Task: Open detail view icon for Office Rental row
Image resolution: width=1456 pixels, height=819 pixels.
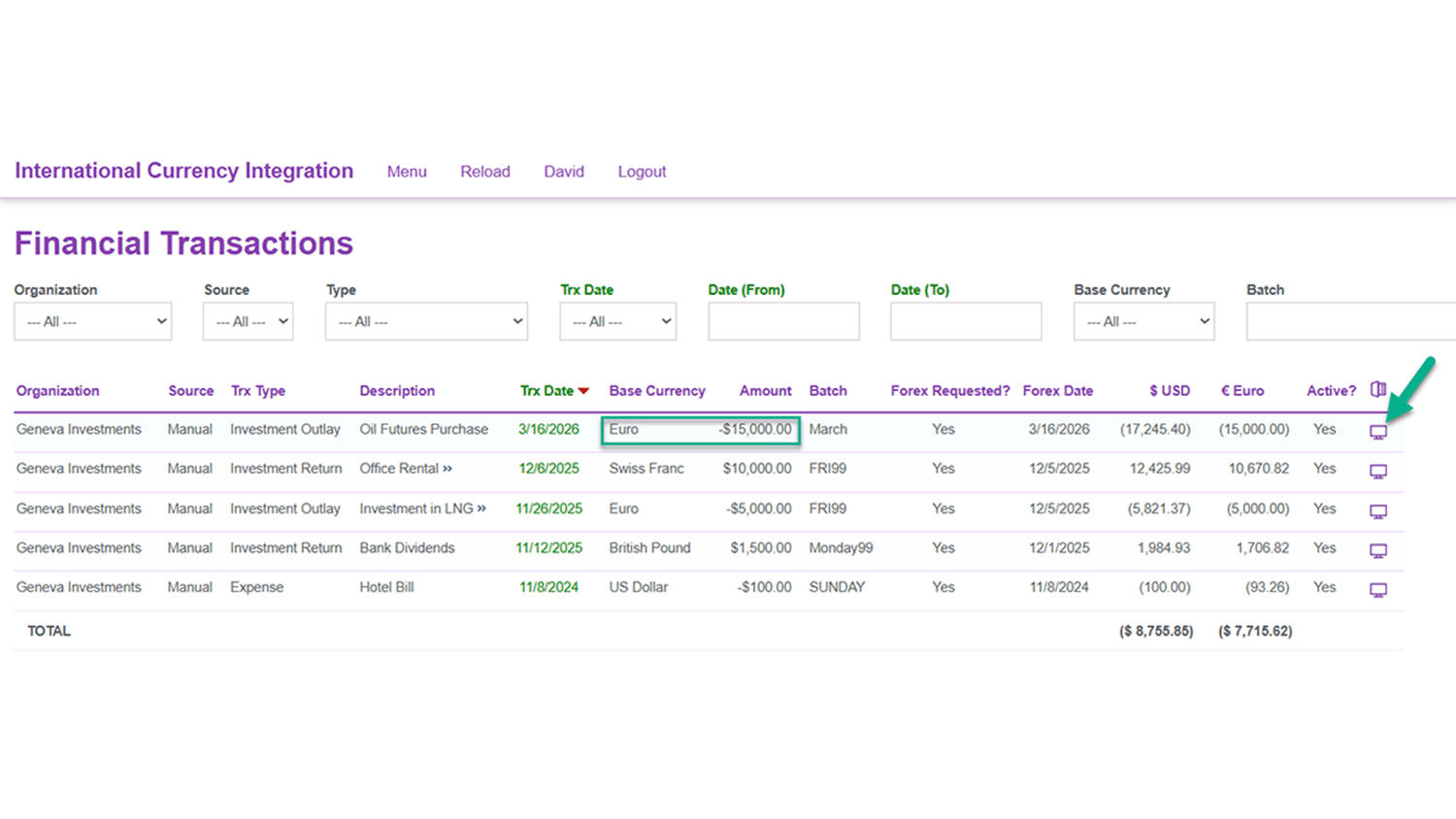Action: 1378,471
